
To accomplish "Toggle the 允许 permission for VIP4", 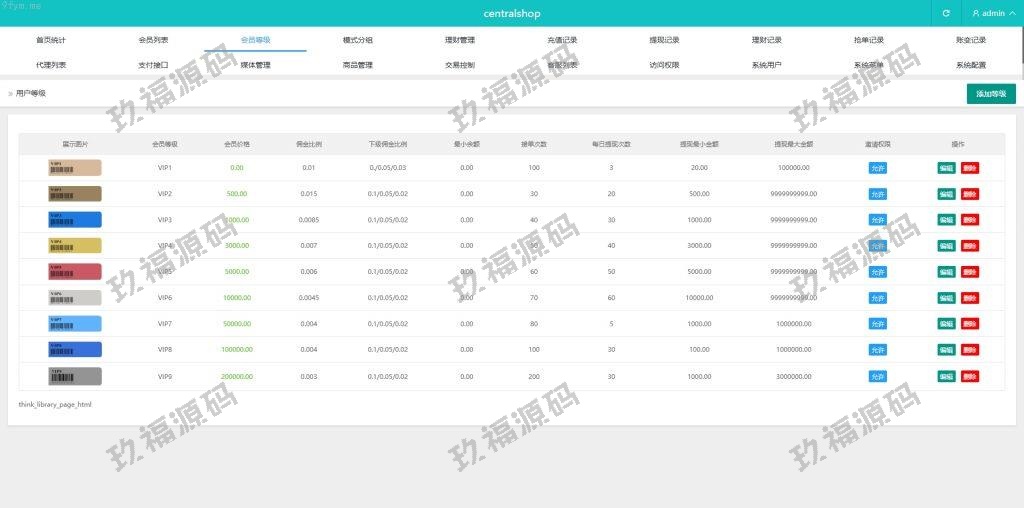I will (877, 246).
